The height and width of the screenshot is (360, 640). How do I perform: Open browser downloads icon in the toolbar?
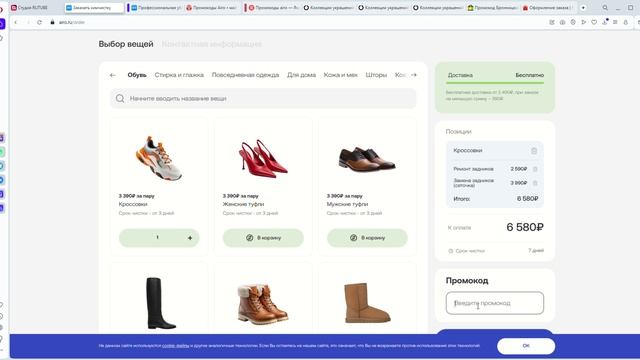tap(605, 22)
